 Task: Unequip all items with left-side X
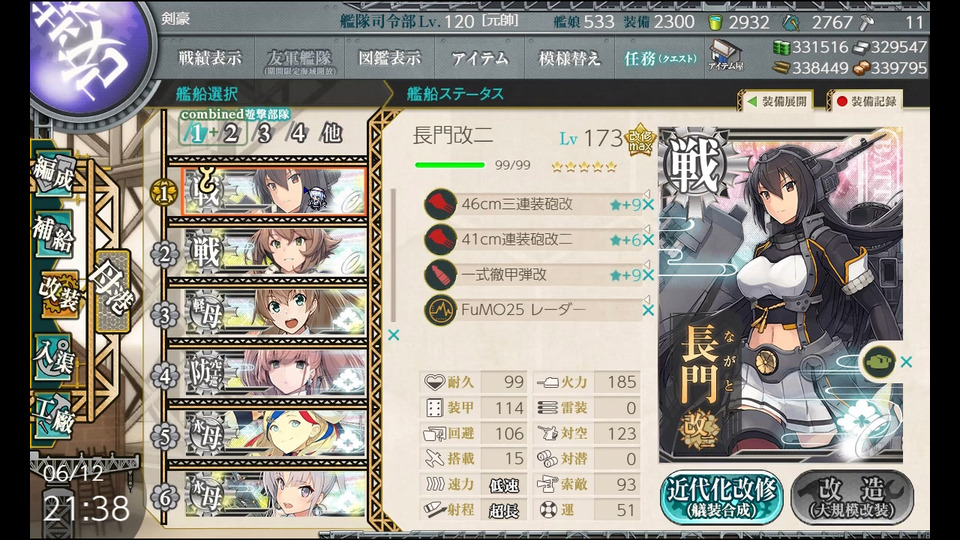[x=394, y=335]
